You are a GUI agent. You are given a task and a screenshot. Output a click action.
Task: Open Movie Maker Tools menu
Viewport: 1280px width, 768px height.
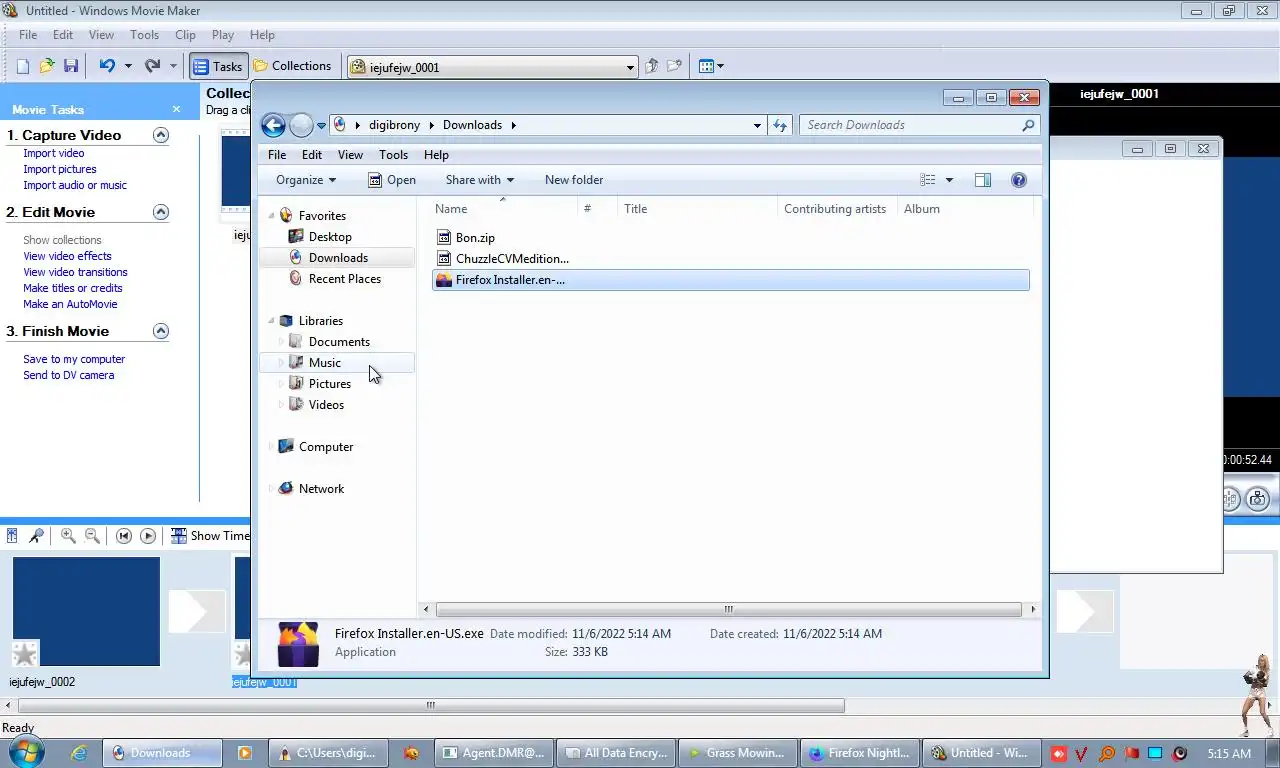(x=144, y=35)
